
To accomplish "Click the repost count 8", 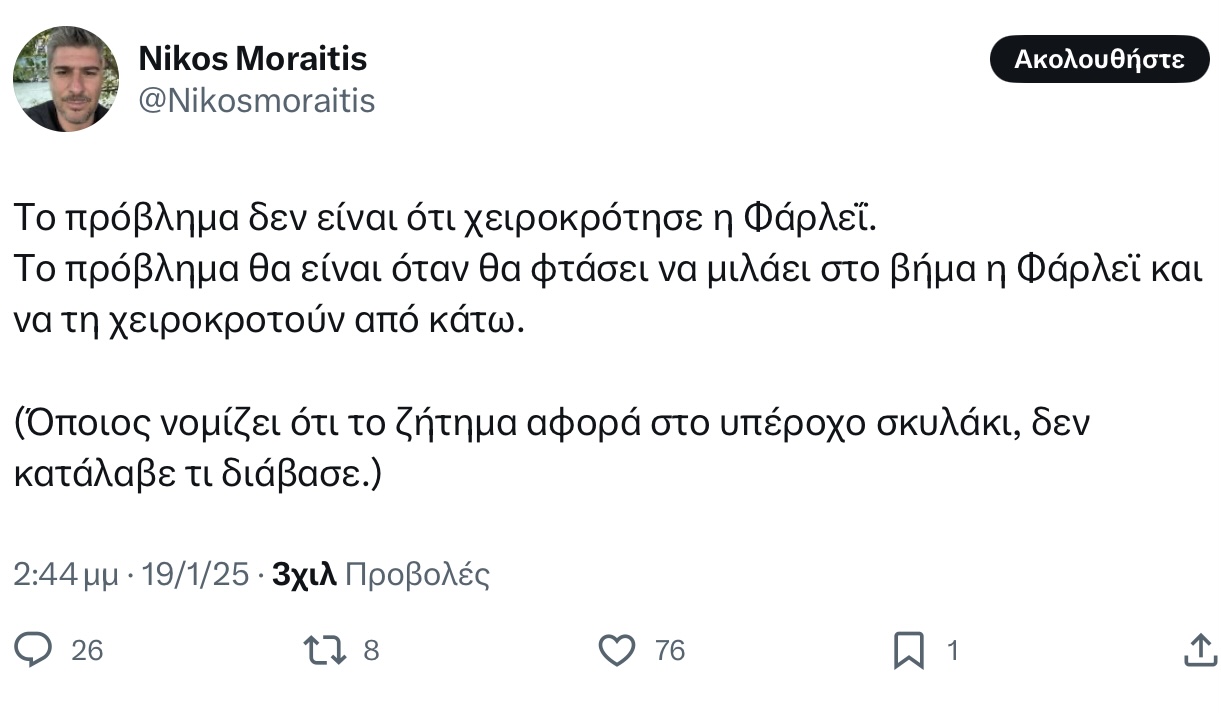I will click(371, 651).
